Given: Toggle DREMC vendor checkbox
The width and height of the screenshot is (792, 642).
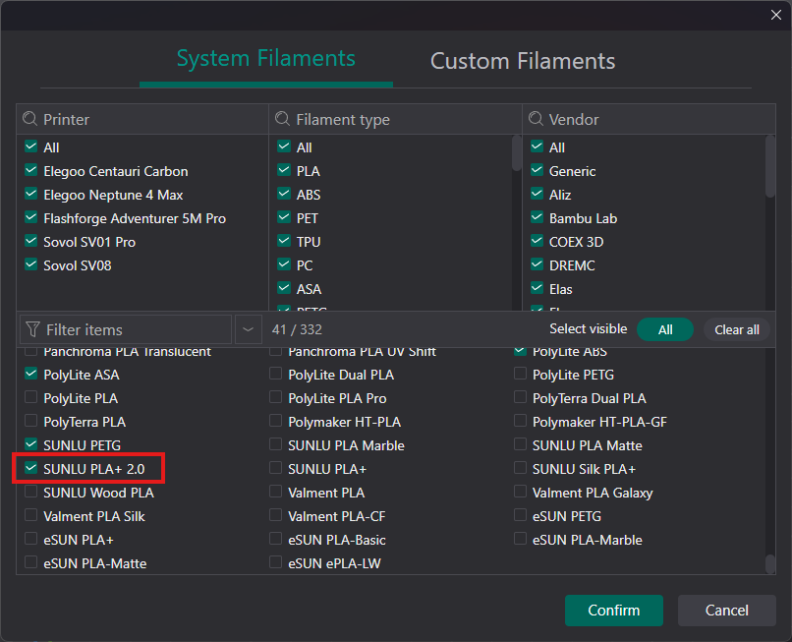Looking at the screenshot, I should tap(537, 265).
